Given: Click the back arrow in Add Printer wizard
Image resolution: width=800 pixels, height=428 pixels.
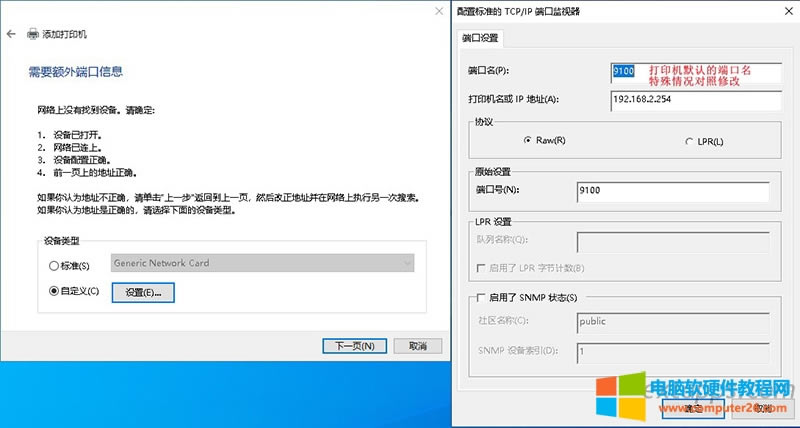Looking at the screenshot, I should click(11, 34).
